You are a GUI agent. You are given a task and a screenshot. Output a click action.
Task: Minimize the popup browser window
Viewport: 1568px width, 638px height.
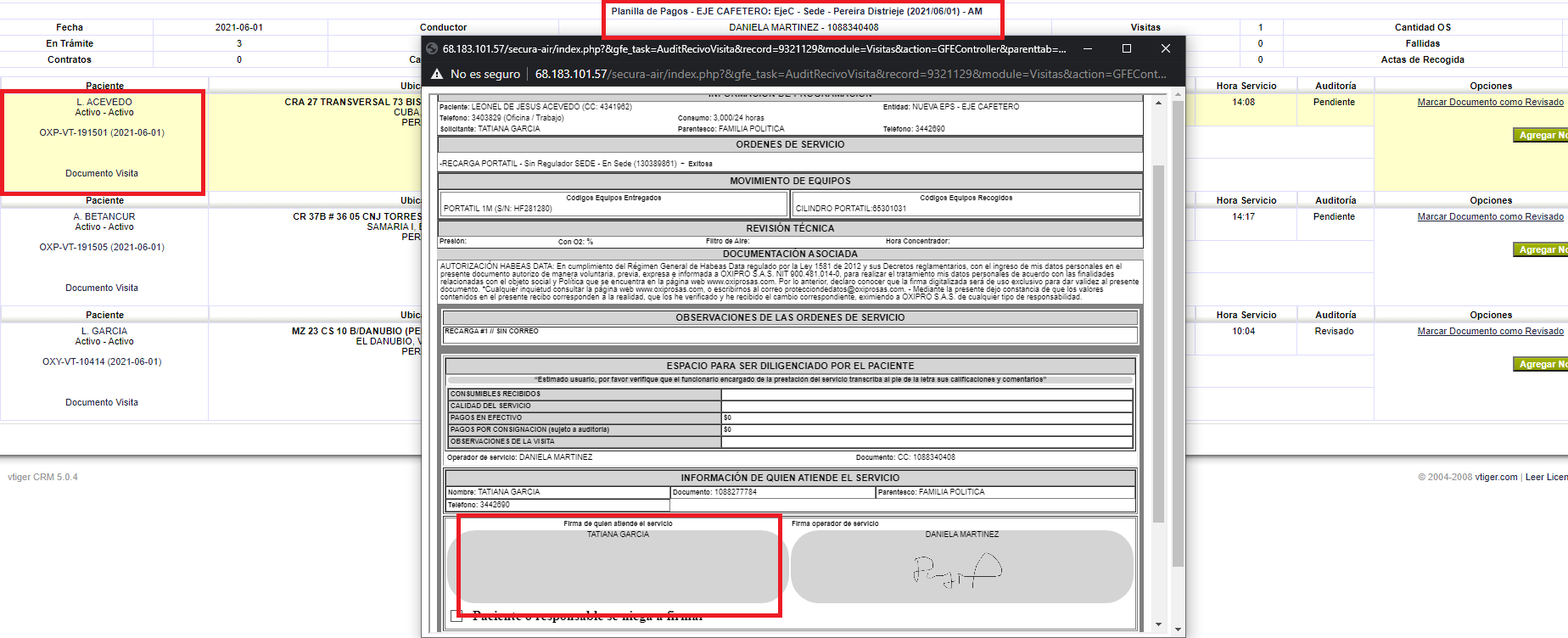1088,49
